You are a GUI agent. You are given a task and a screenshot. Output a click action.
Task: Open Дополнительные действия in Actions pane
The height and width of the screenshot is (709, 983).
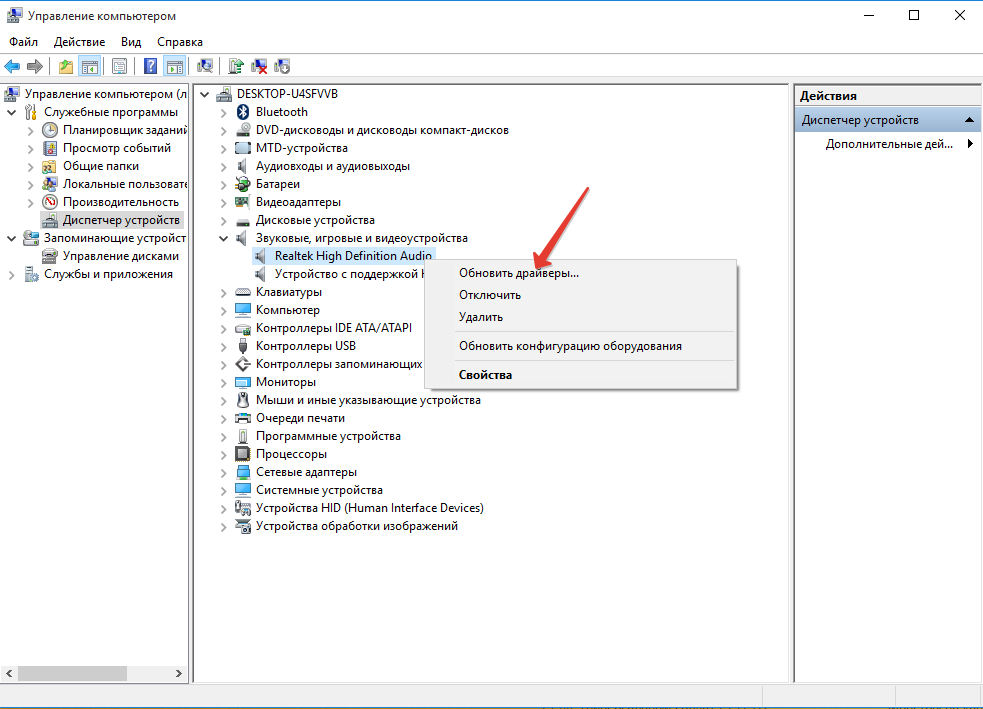click(889, 144)
